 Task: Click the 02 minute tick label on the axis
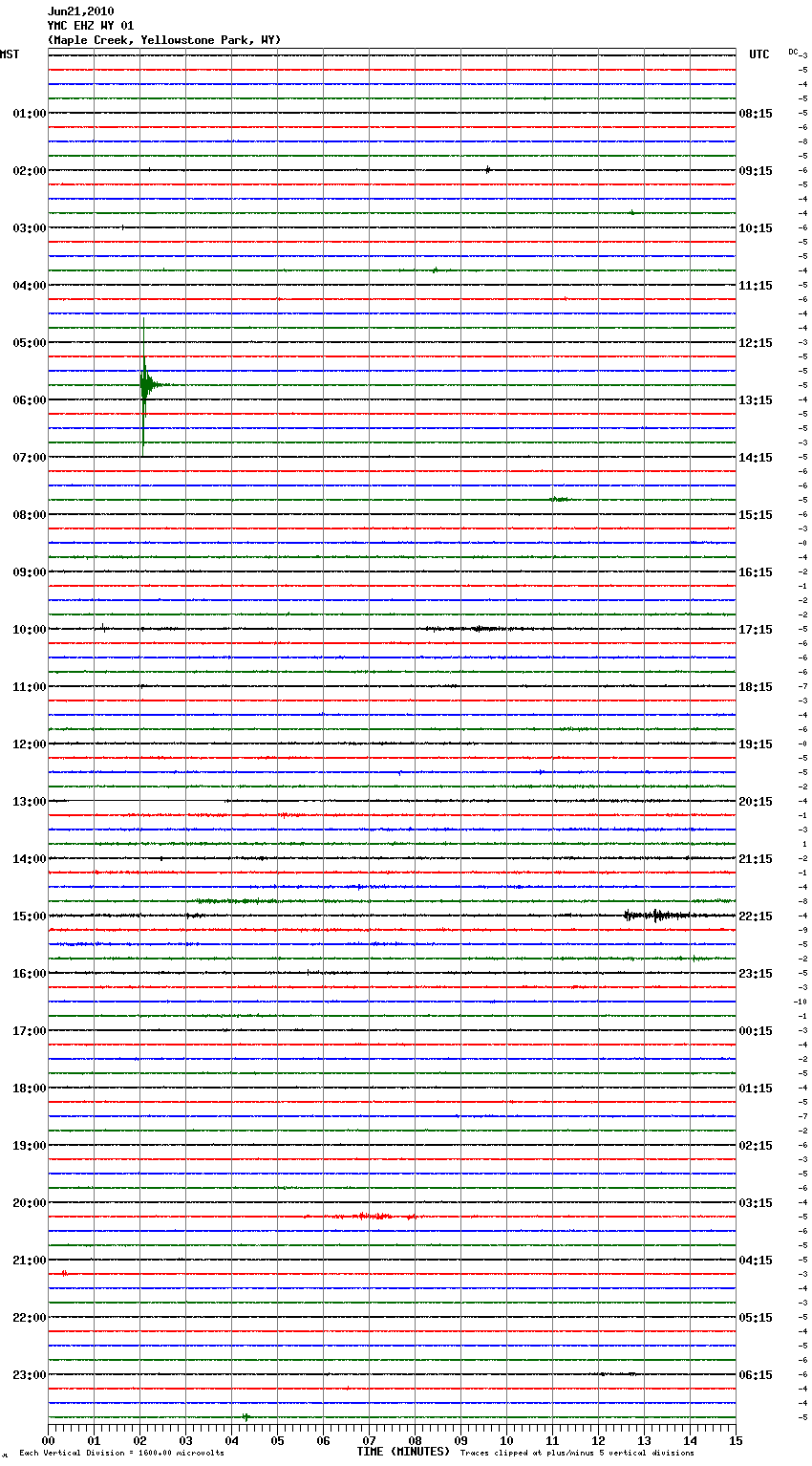[x=139, y=1440]
